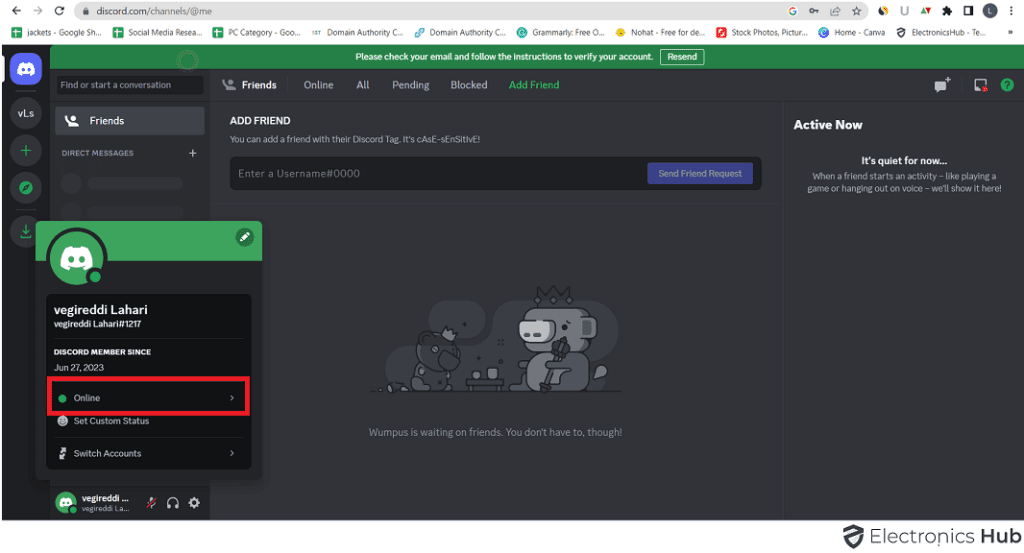Image resolution: width=1024 pixels, height=553 pixels.
Task: Bookmark this page with the star icon
Action: 856,11
